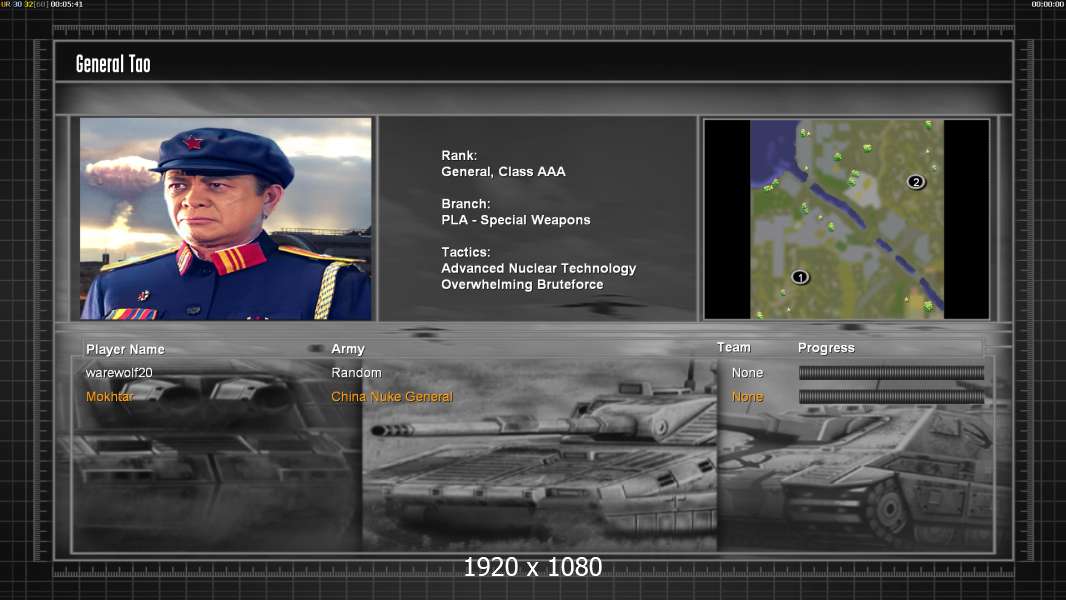1066x600 pixels.
Task: Click the "Army" column header
Action: click(x=348, y=349)
